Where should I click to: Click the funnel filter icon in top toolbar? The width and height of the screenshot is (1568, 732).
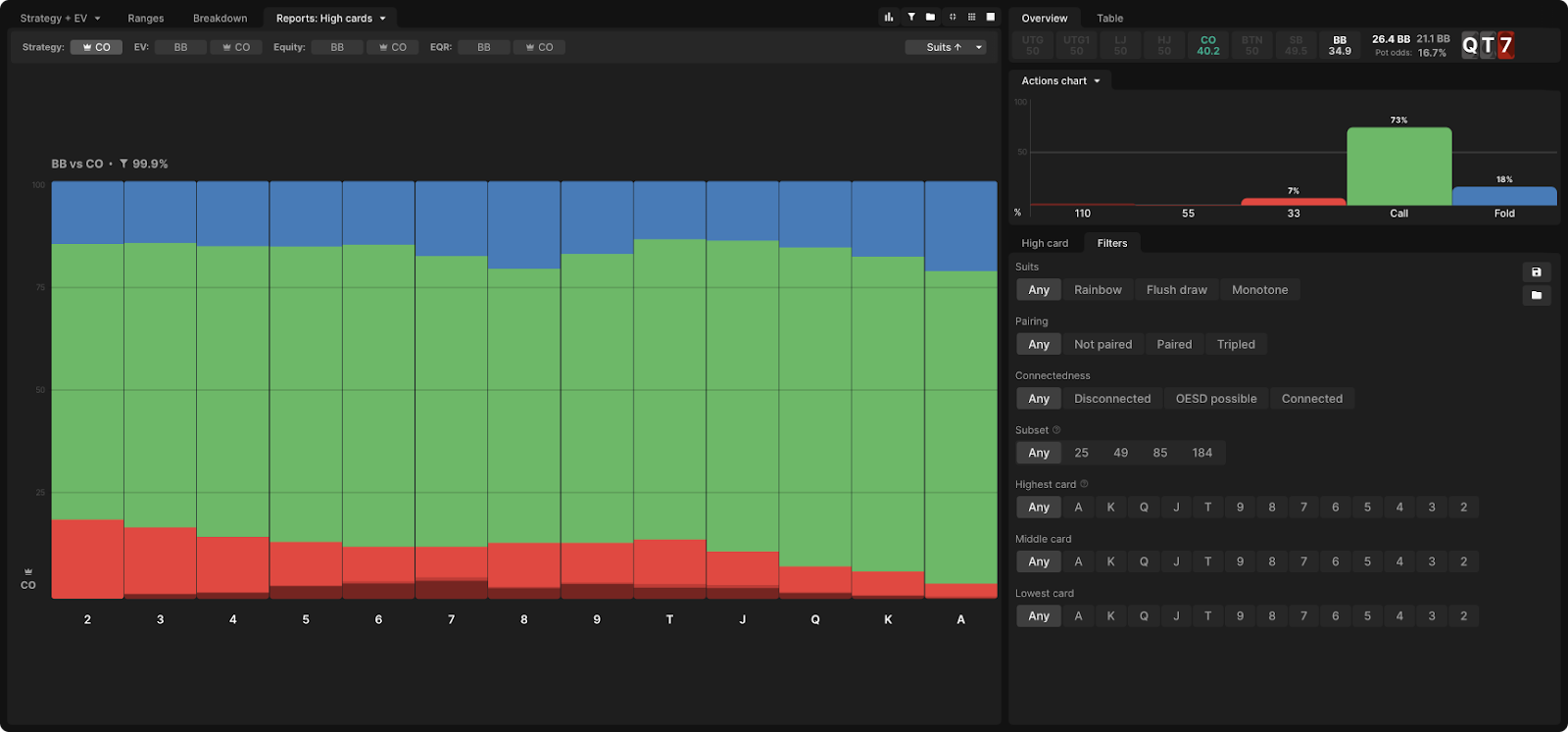pos(910,17)
